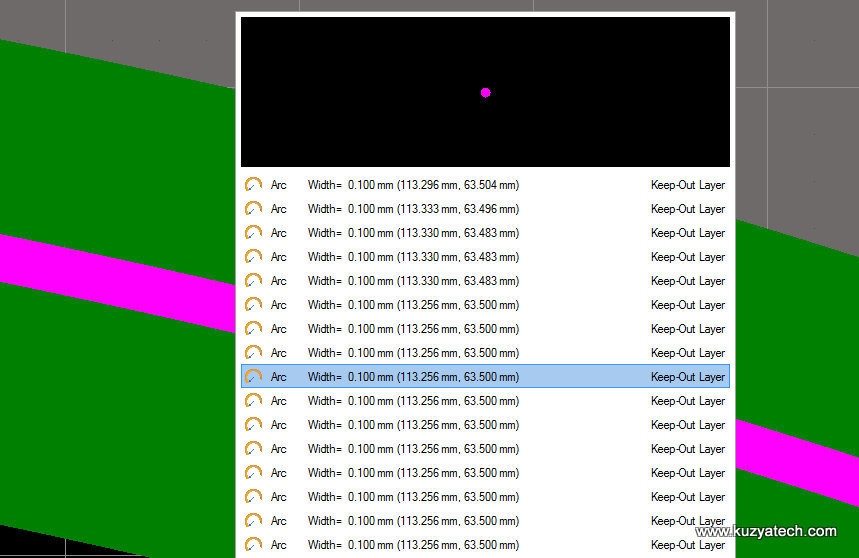Select the Arc at 113.333 mm, 63.496 mm
The image size is (859, 558).
pyautogui.click(x=485, y=209)
